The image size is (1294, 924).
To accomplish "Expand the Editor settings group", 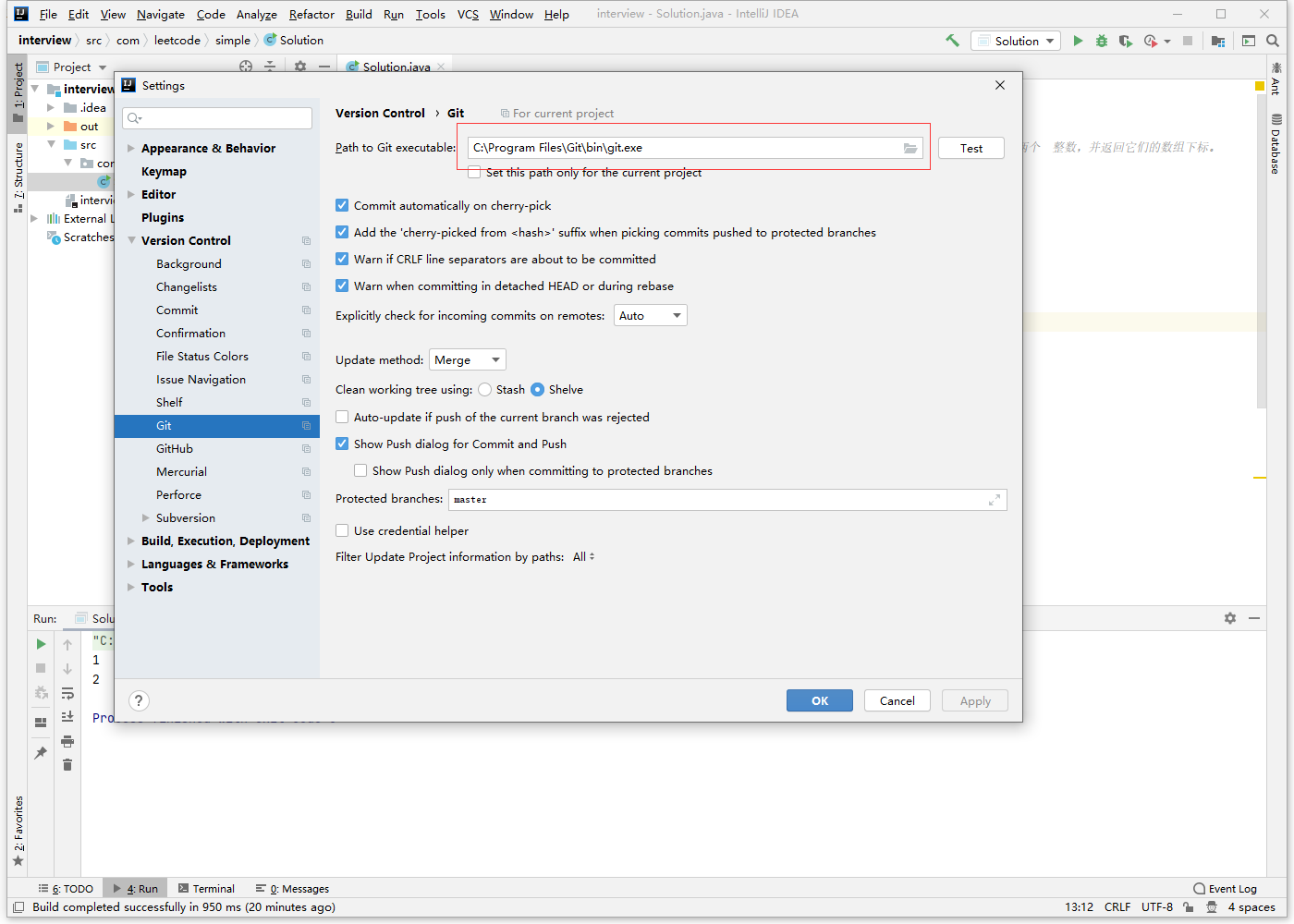I will [131, 194].
